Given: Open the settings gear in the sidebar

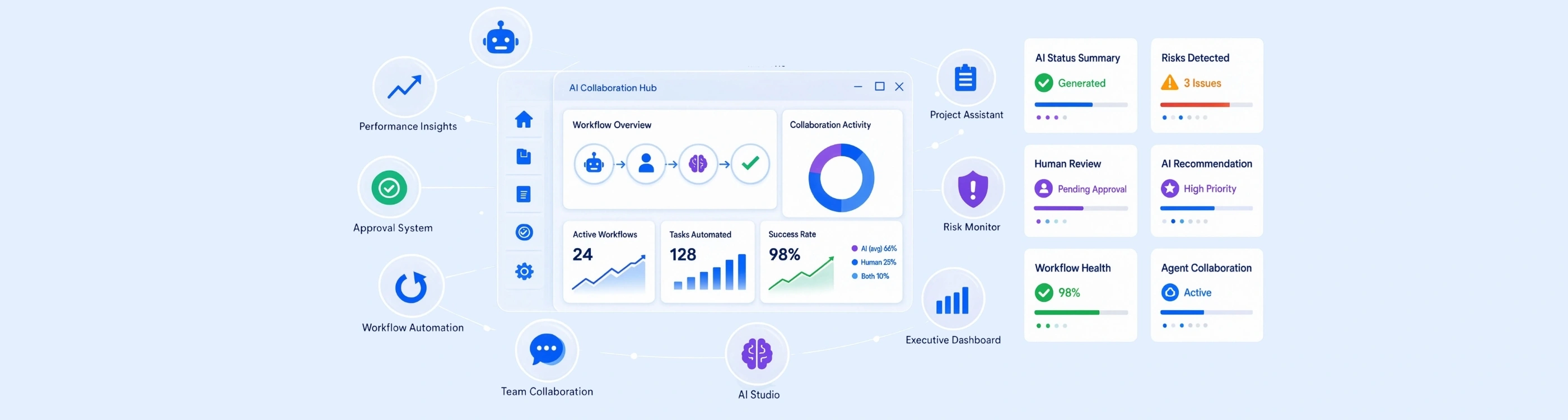Looking at the screenshot, I should tap(524, 271).
